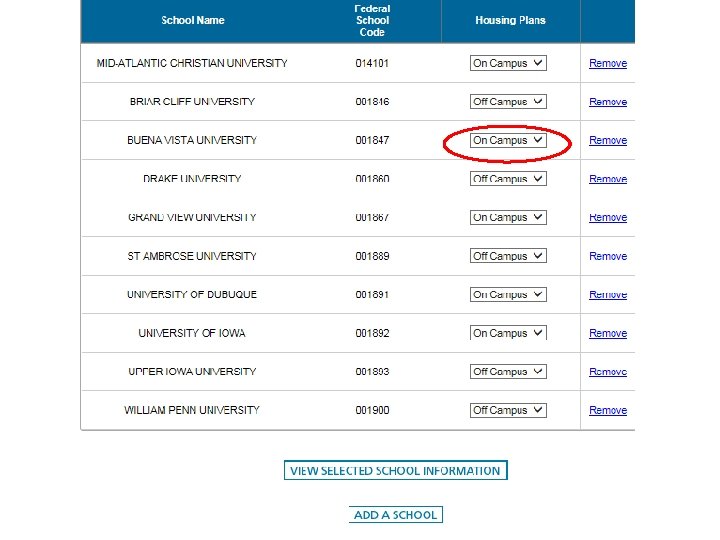
Task: Remove University of Dubuque from list
Action: (x=608, y=294)
